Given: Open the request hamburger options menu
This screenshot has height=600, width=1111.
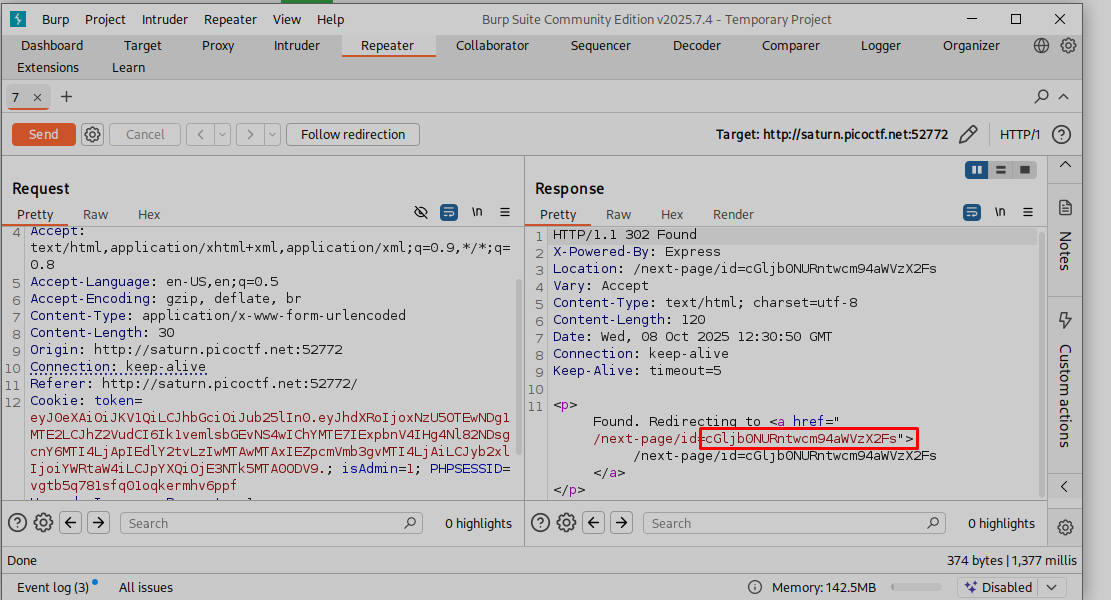Looking at the screenshot, I should pos(505,213).
